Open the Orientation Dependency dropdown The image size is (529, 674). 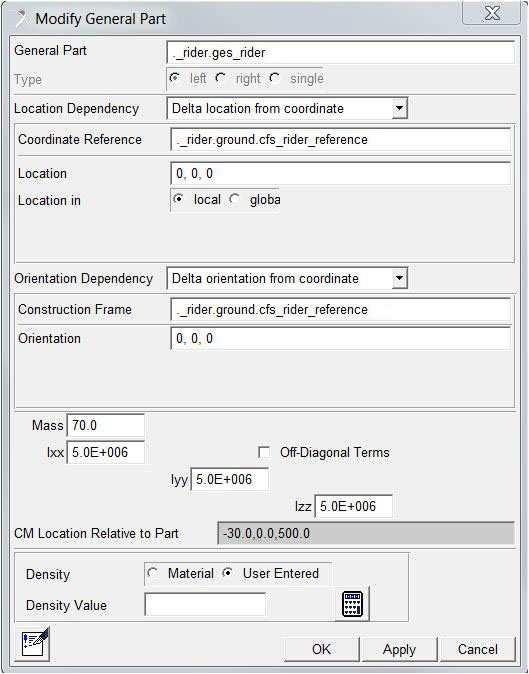coord(400,278)
